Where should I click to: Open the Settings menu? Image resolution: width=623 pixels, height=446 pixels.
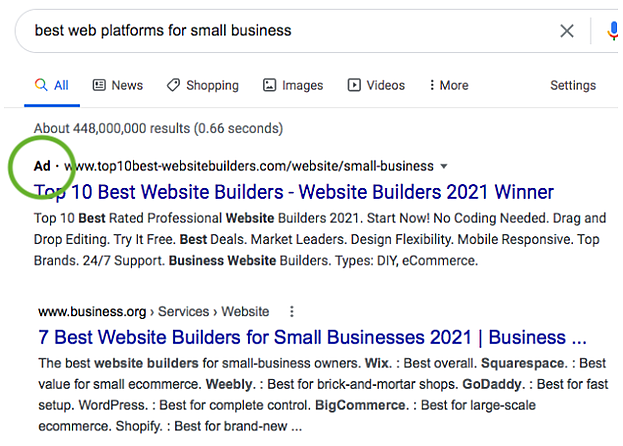pos(573,85)
